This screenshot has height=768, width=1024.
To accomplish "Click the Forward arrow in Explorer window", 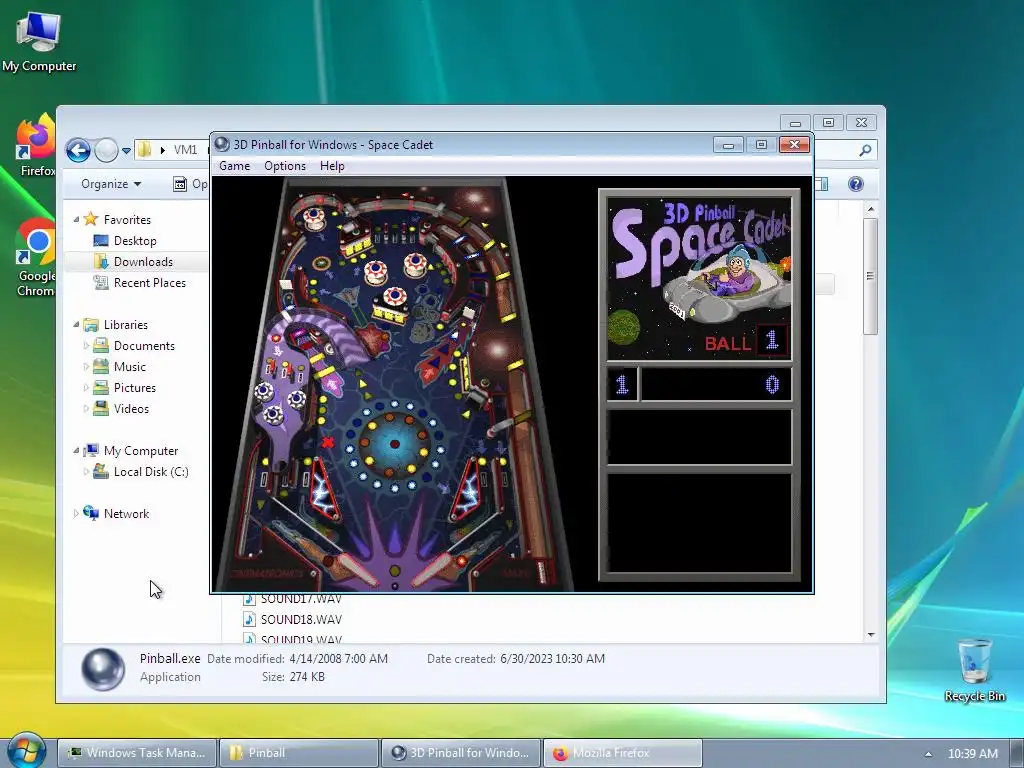I will pyautogui.click(x=106, y=150).
